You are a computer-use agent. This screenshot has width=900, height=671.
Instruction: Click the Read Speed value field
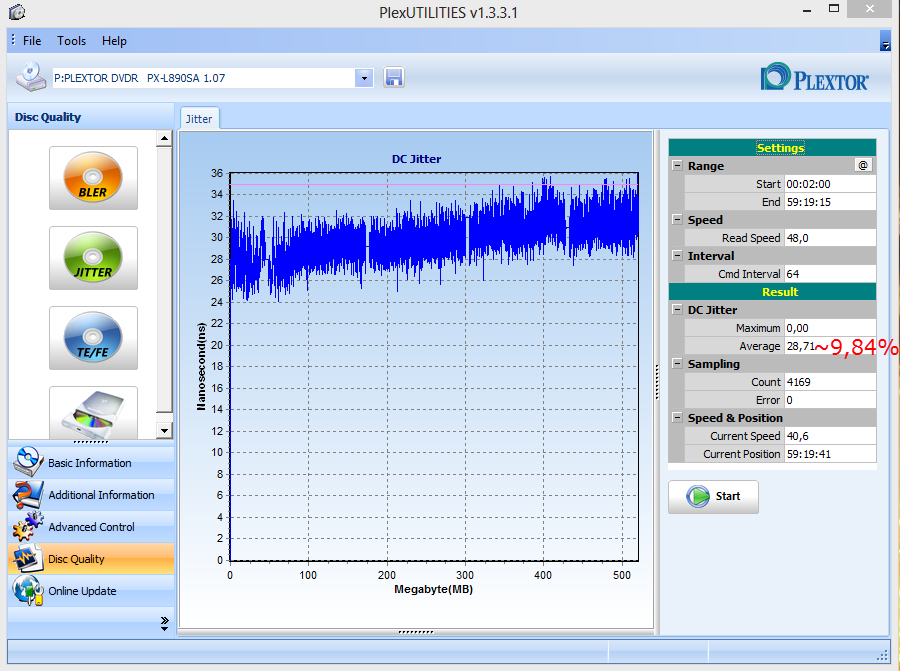click(x=830, y=238)
